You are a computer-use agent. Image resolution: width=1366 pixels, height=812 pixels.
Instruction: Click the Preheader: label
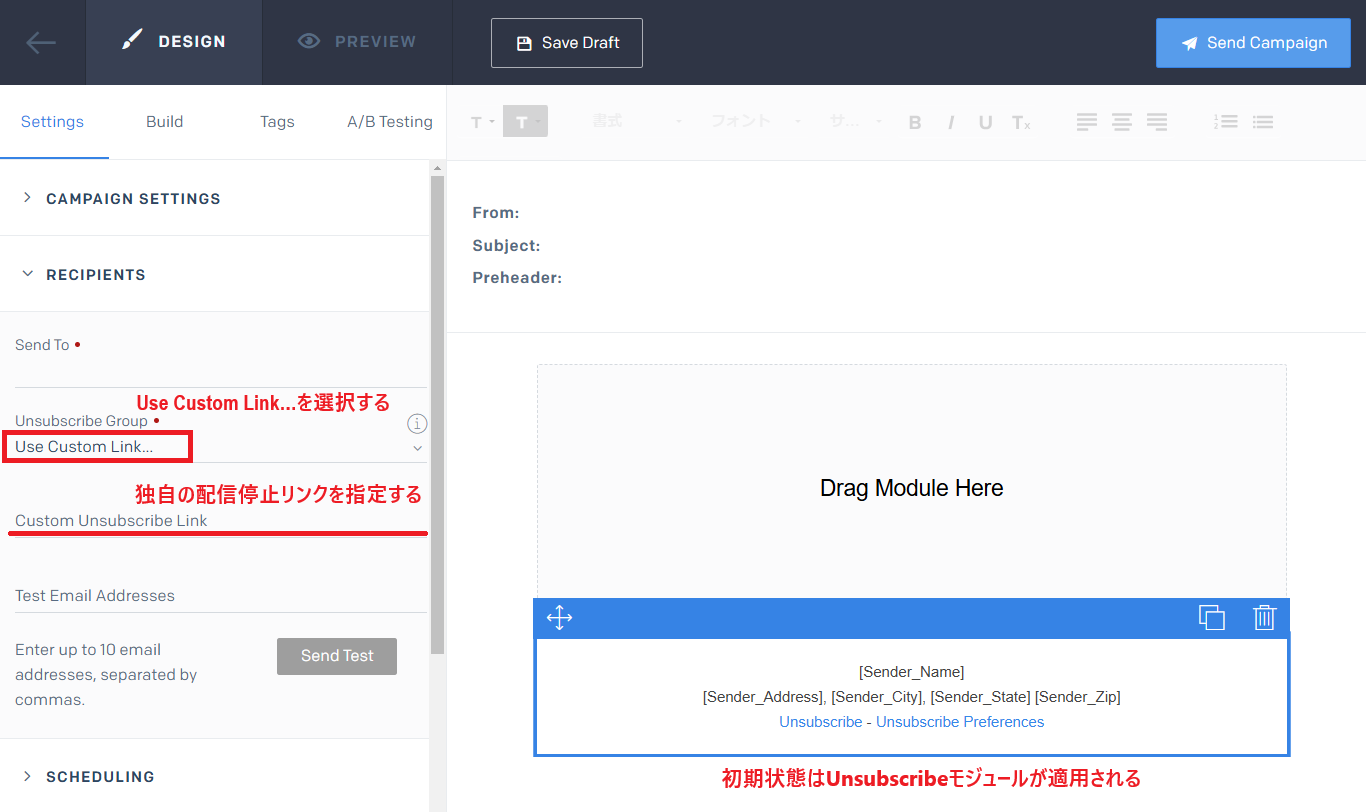pyautogui.click(x=517, y=278)
